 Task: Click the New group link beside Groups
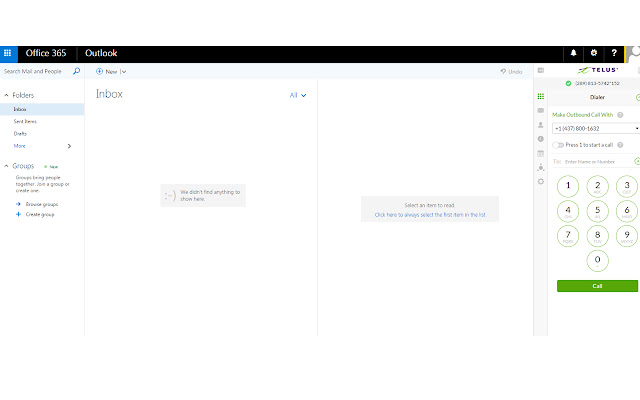(51, 167)
